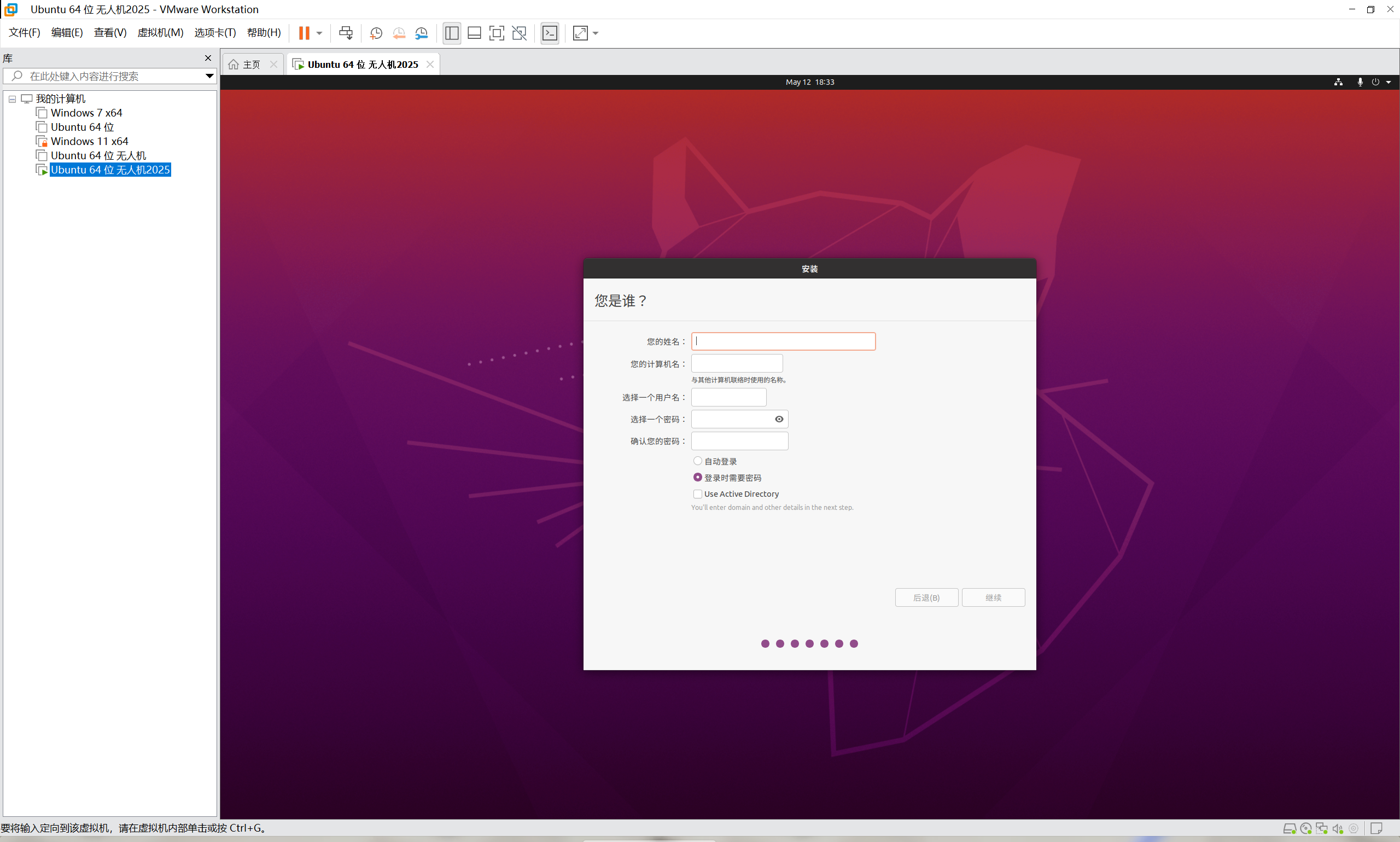Open the Ubuntu system menu arrow
The height and width of the screenshot is (842, 1400).
1388,82
